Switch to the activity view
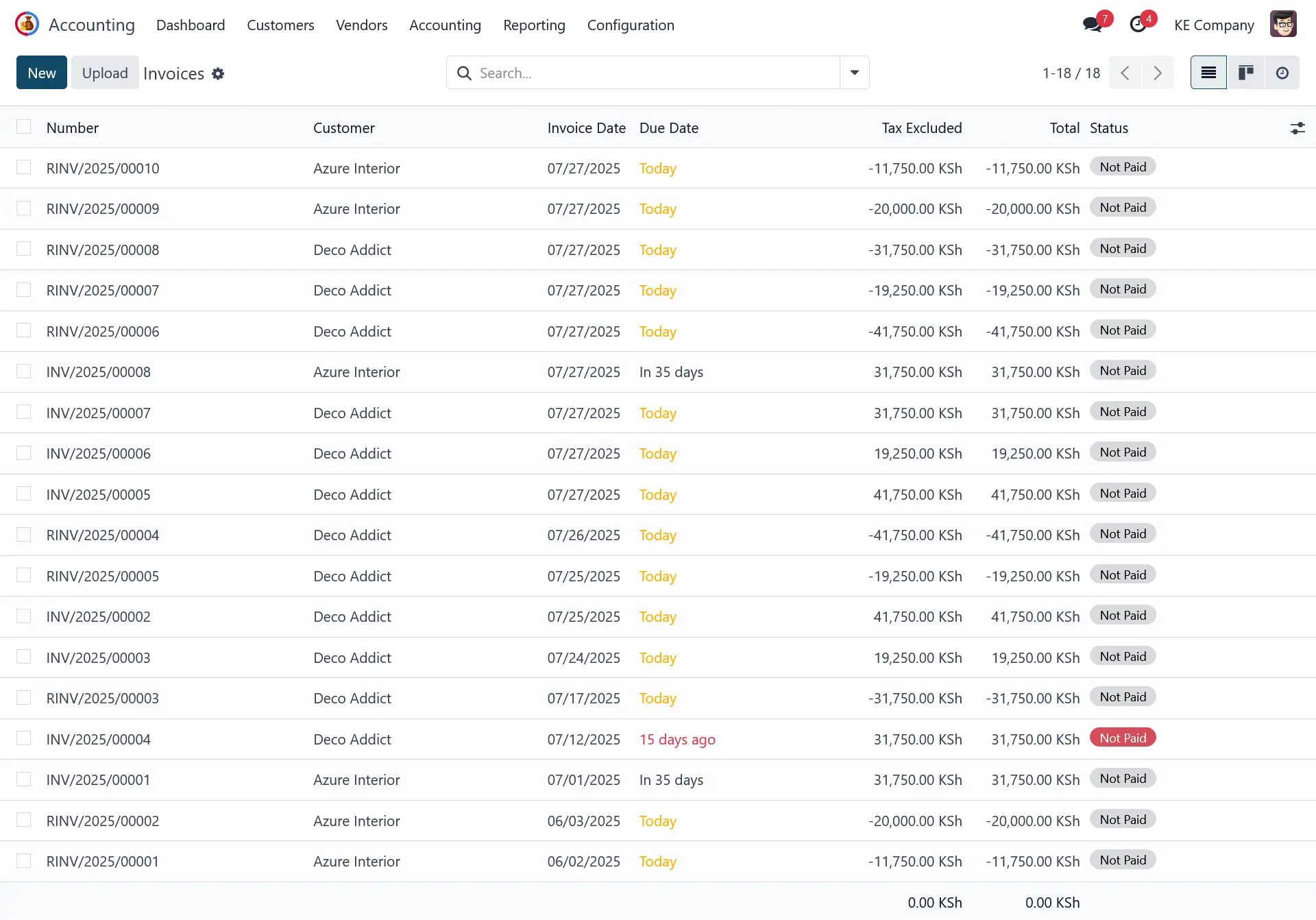The image size is (1316, 920). tap(1282, 73)
